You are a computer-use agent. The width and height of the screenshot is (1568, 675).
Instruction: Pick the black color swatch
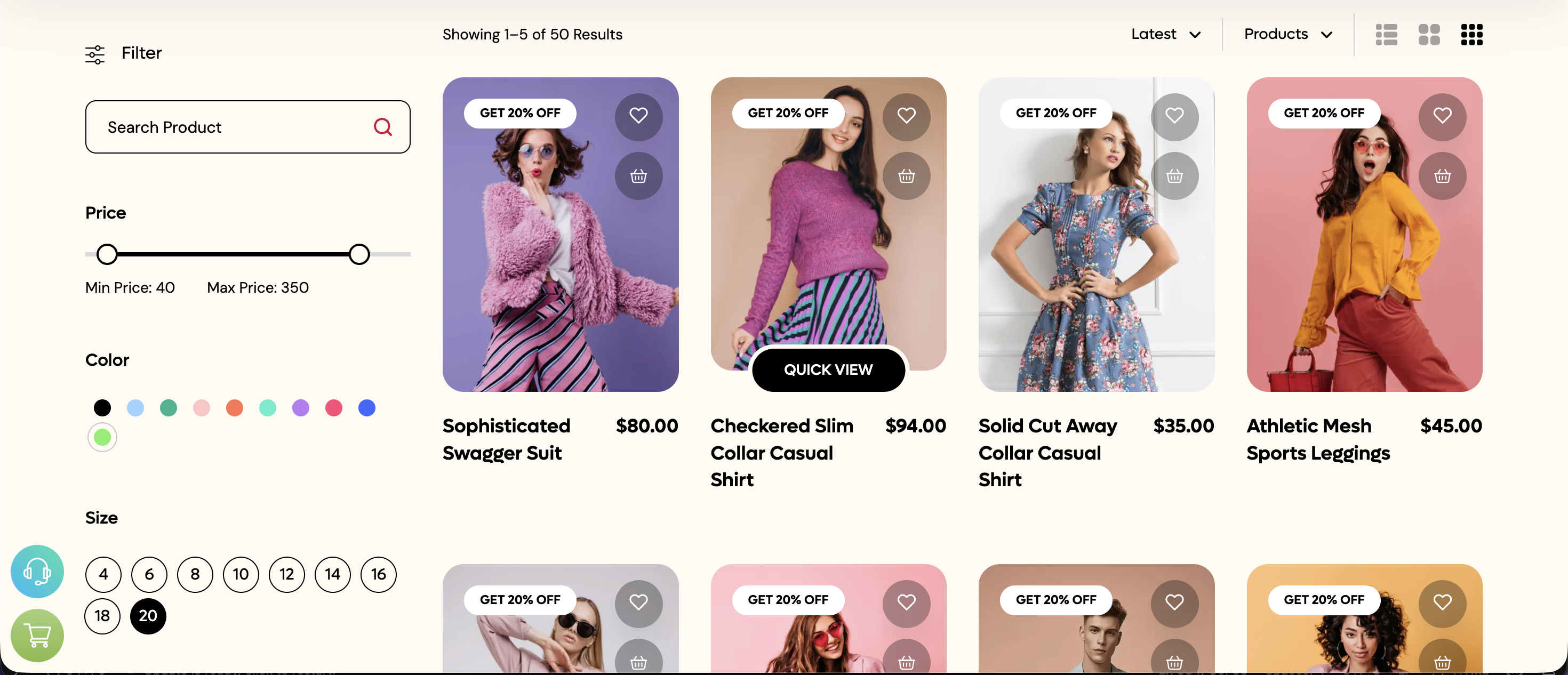click(102, 407)
